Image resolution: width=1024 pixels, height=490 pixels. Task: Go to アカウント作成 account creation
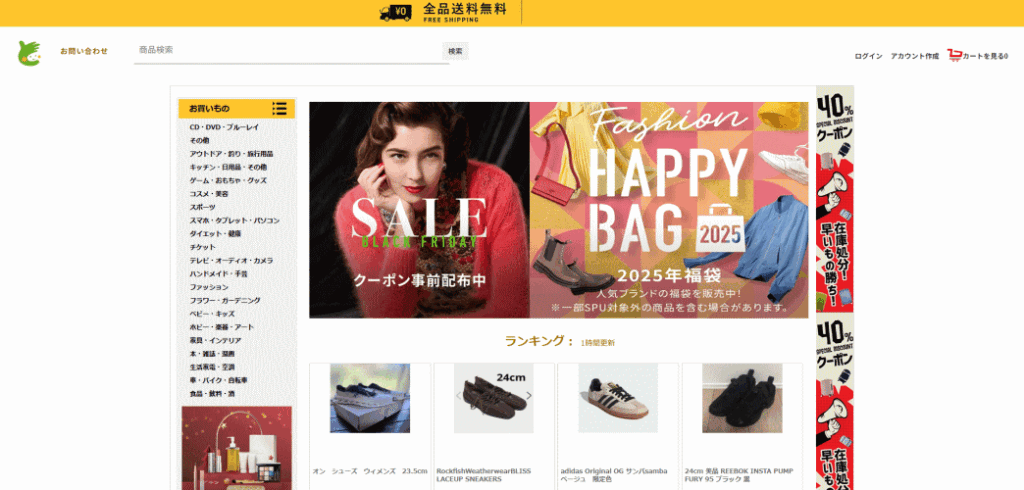(x=914, y=56)
